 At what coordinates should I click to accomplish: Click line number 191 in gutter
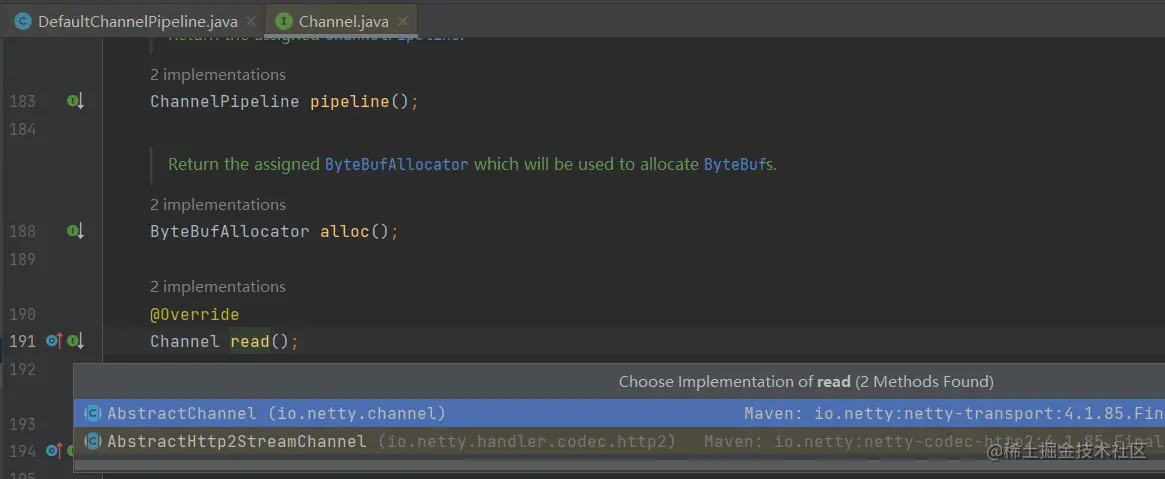22,342
